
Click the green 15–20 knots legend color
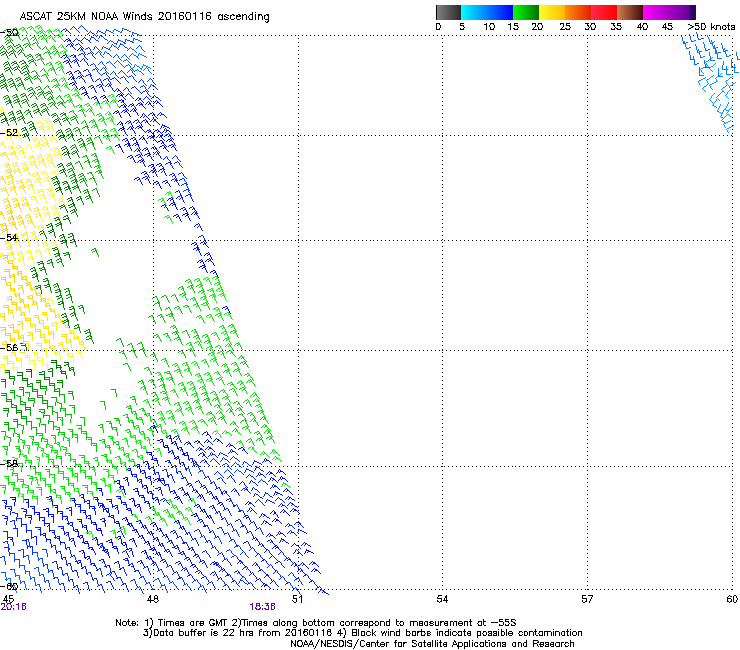click(526, 12)
